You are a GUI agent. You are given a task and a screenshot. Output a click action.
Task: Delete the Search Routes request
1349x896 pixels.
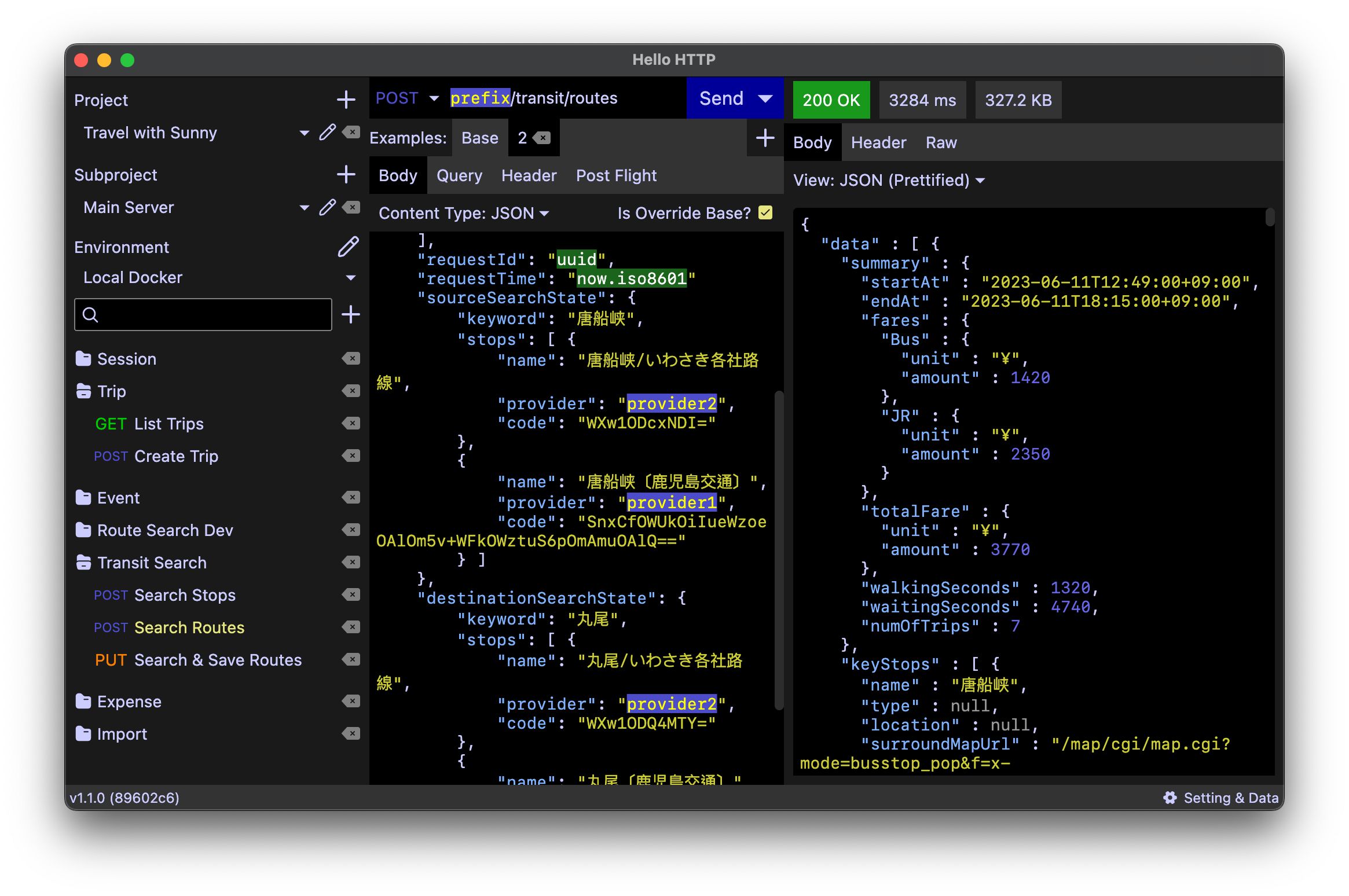tap(351, 627)
